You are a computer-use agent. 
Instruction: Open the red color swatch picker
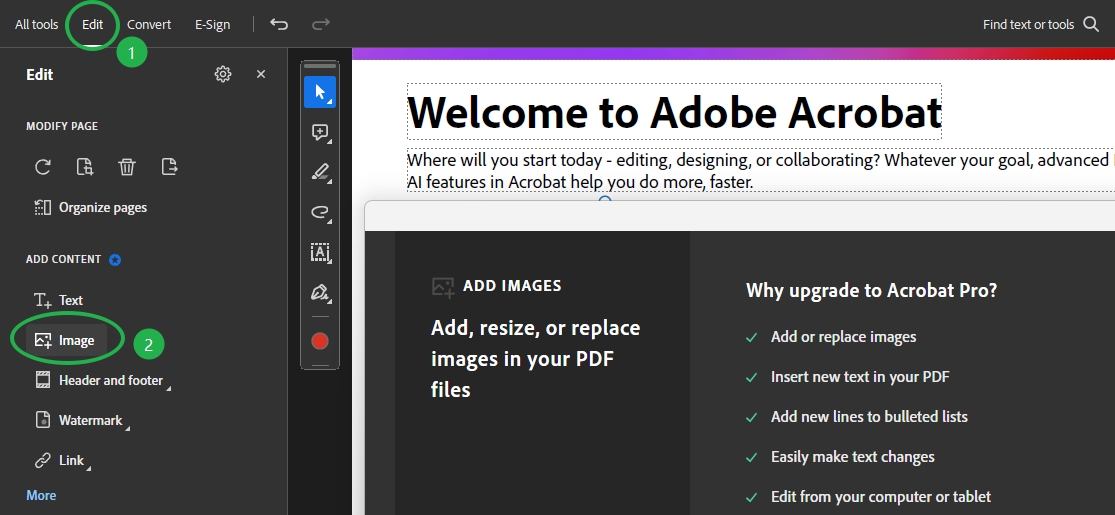click(x=320, y=341)
